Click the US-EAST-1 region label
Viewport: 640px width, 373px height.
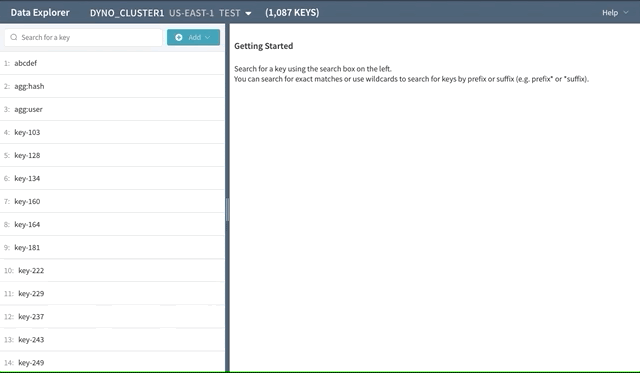(x=191, y=13)
